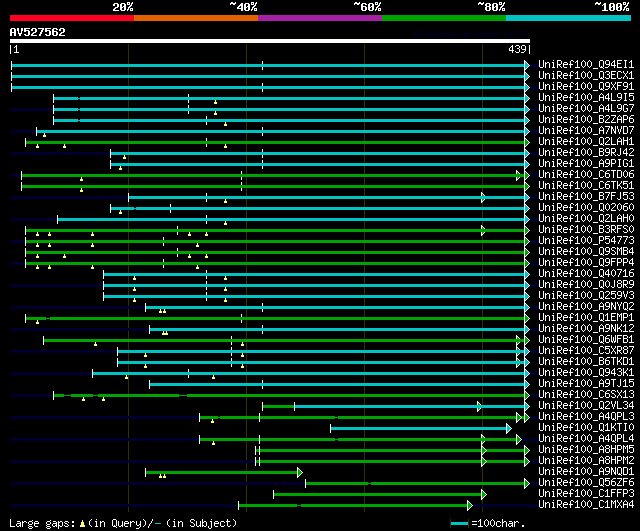Click the Q3ECX1 alignment end arrowhead
640x531 pixels.
[x=527, y=76]
